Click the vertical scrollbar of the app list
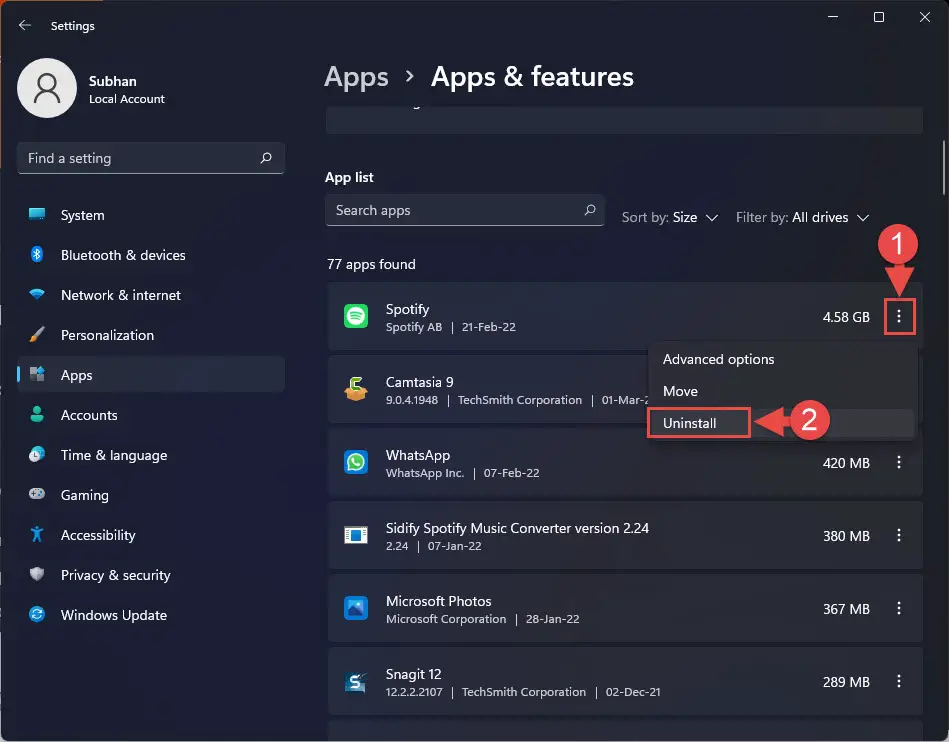This screenshot has width=949, height=742. pos(944,168)
